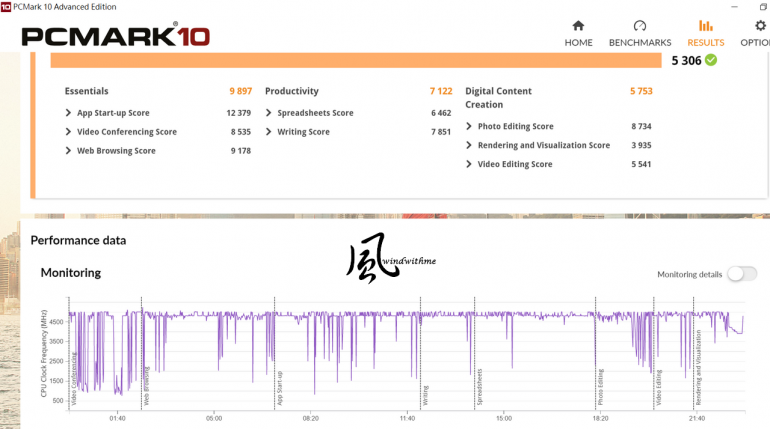Viewport: 770px width, 429px height.
Task: Click the Essentials heading
Action: 86,91
